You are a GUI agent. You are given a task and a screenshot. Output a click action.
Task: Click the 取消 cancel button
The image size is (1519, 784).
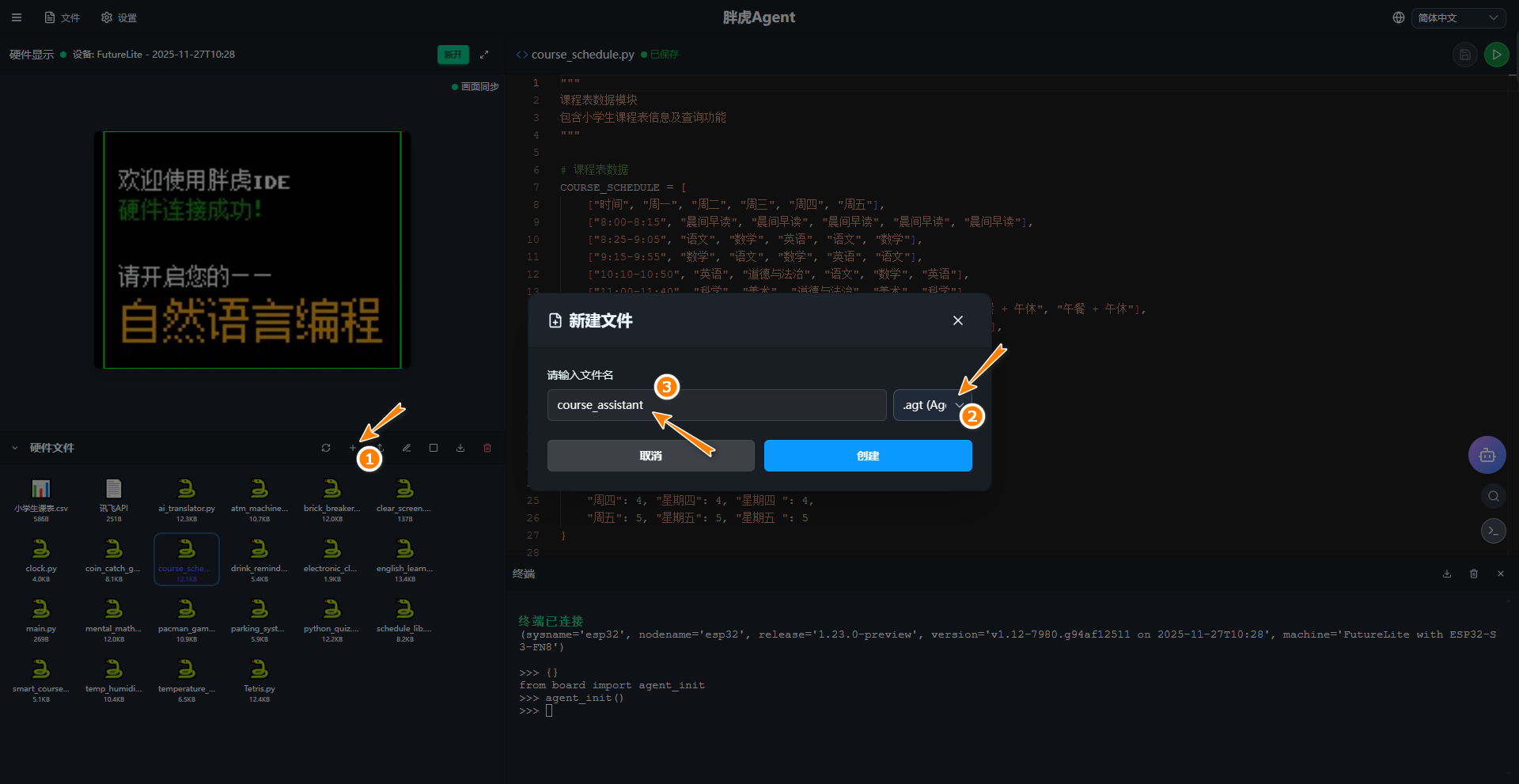pos(650,456)
